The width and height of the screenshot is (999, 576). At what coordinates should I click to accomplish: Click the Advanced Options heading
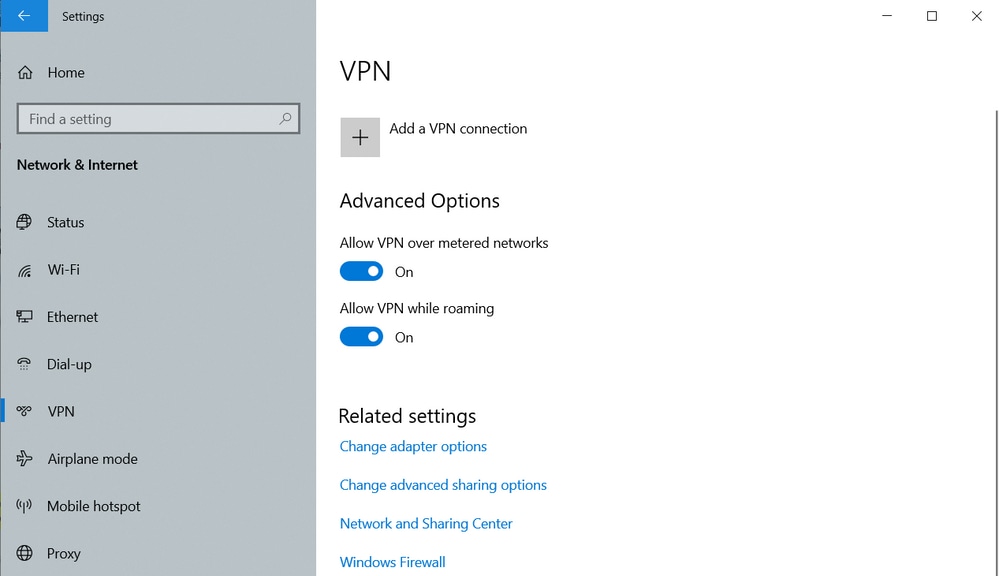tap(419, 201)
